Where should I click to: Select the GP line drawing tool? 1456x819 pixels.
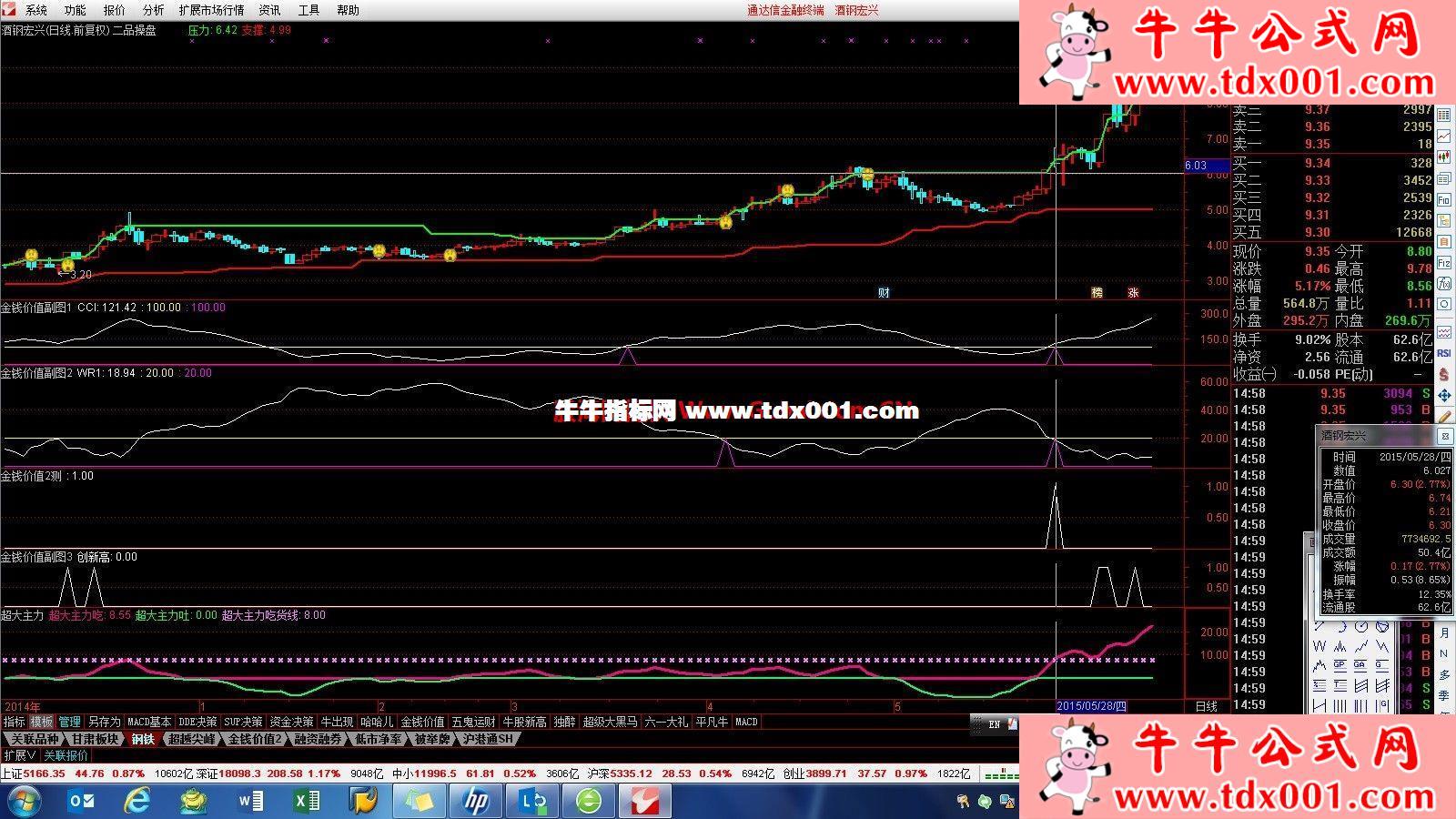click(1340, 665)
